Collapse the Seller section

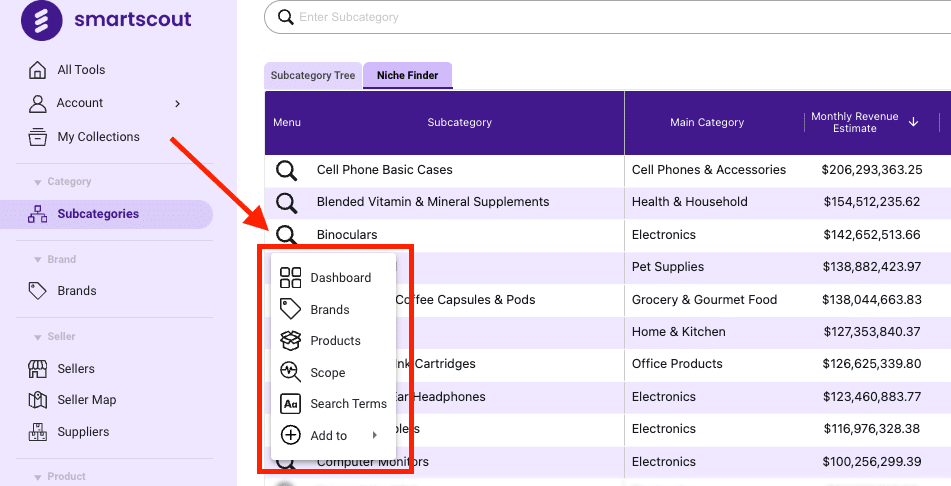click(x=38, y=337)
